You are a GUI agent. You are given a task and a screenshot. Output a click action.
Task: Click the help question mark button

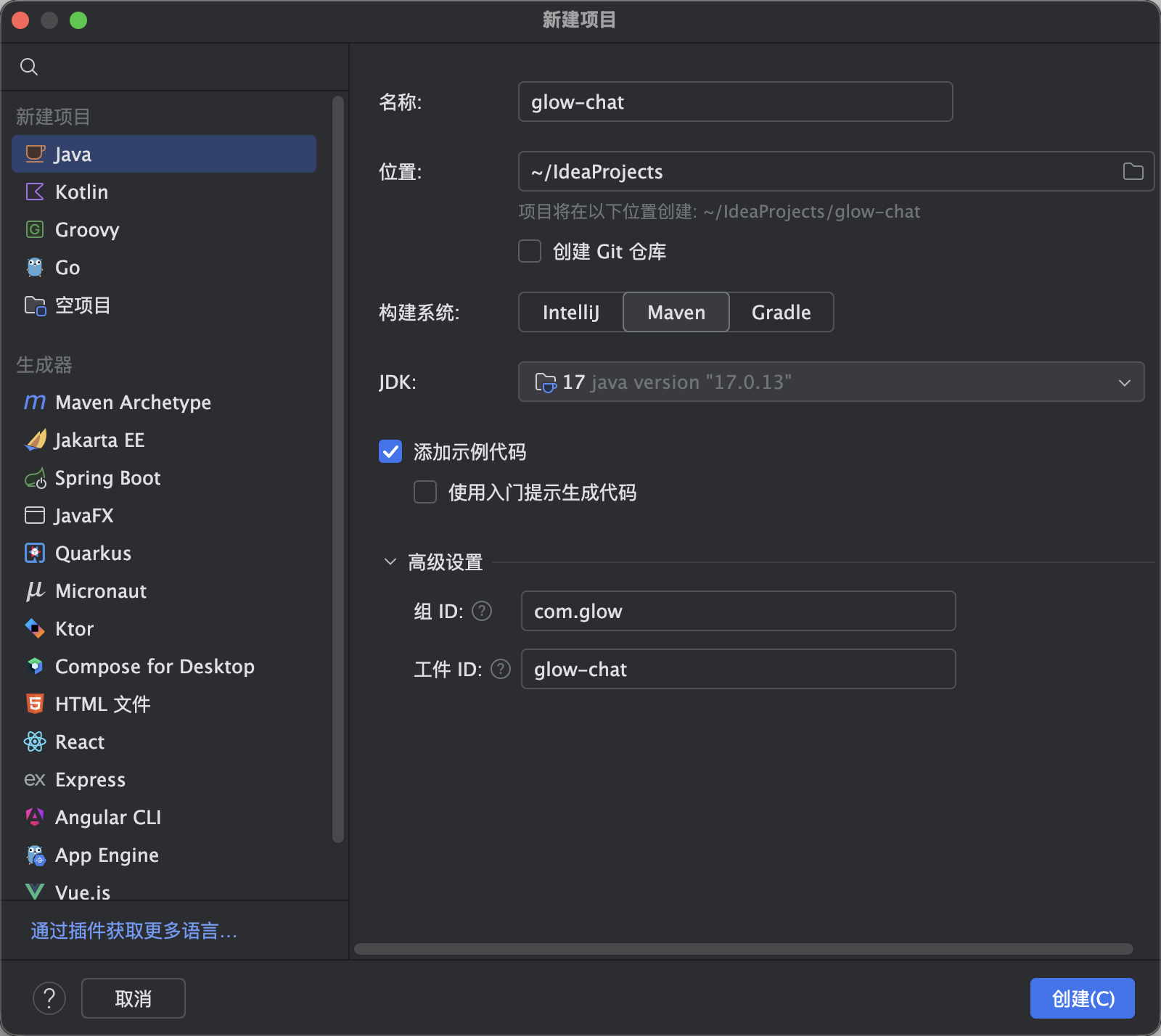coord(49,998)
